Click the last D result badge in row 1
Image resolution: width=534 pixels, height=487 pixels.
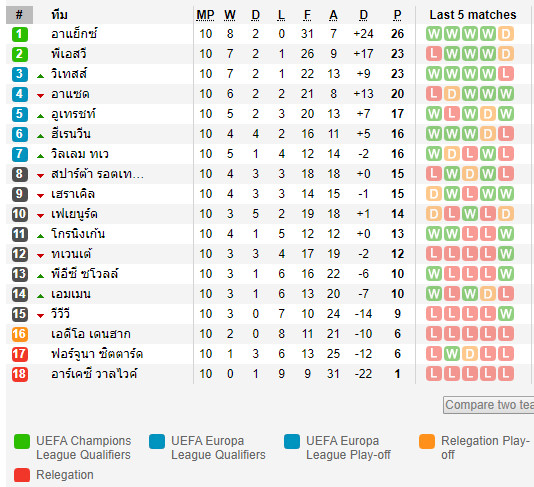[x=506, y=34]
